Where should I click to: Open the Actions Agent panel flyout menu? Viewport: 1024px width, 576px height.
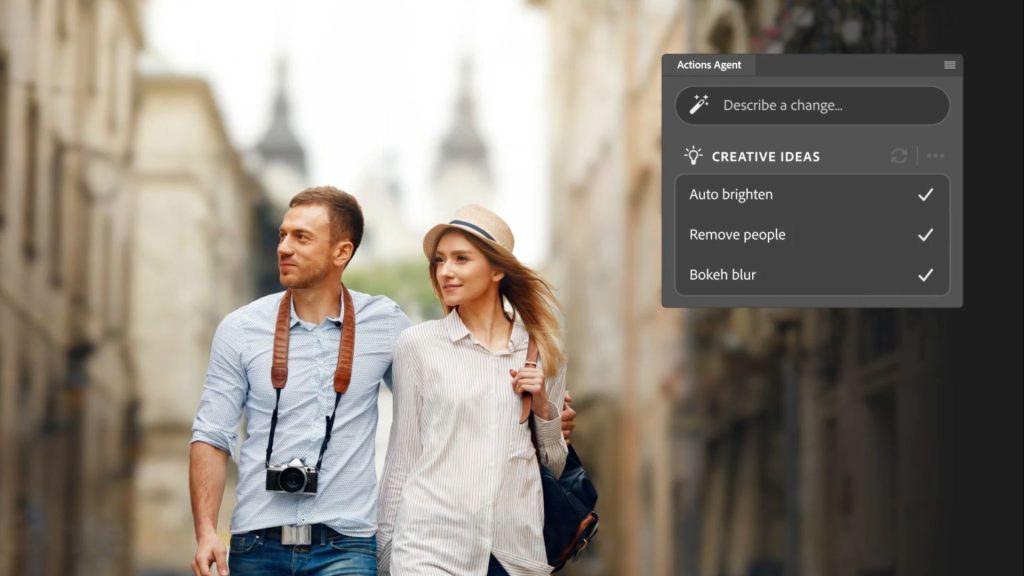pos(949,65)
